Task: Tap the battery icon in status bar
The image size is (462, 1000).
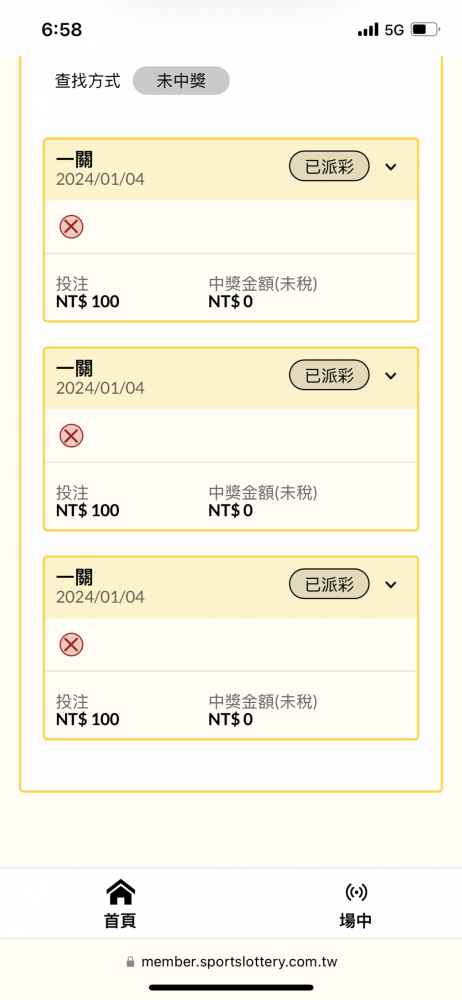Action: tap(425, 29)
